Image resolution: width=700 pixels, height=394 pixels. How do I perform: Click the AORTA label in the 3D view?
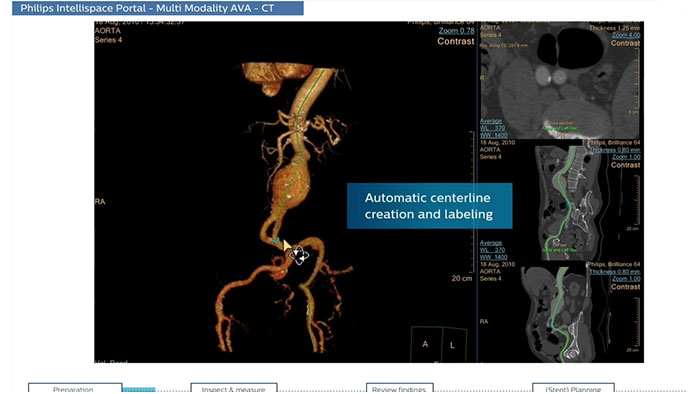click(x=108, y=31)
